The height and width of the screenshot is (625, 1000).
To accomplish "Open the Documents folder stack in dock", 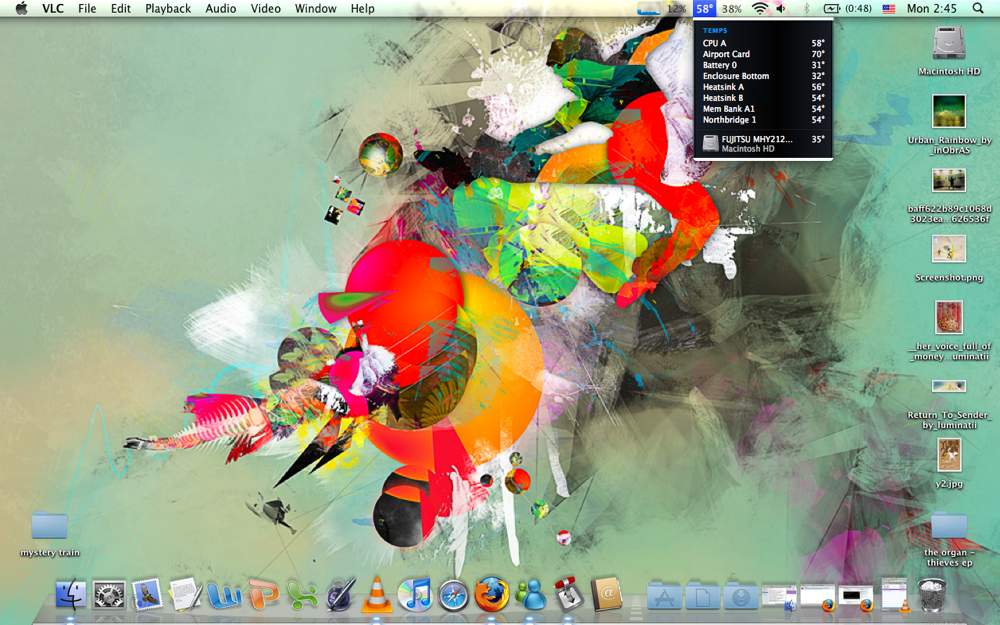I will (x=702, y=596).
